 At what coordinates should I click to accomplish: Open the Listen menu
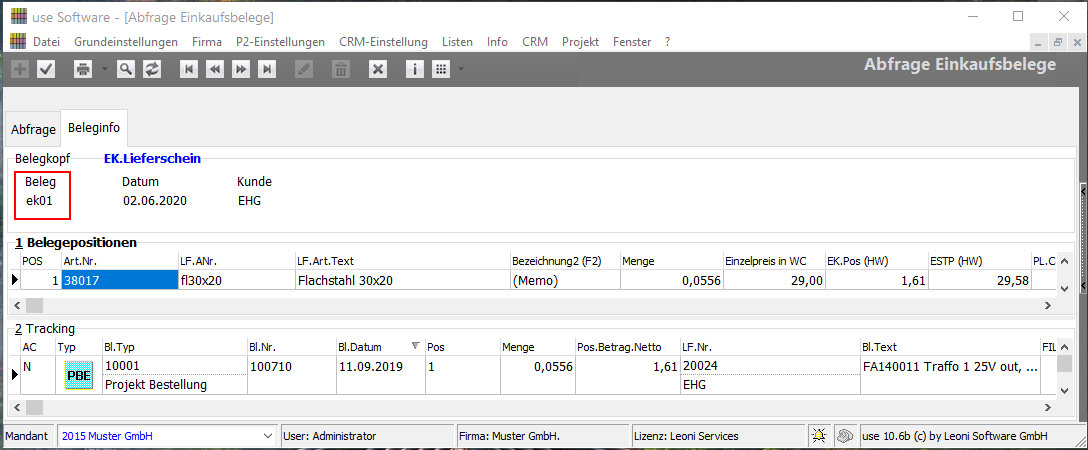[x=457, y=42]
